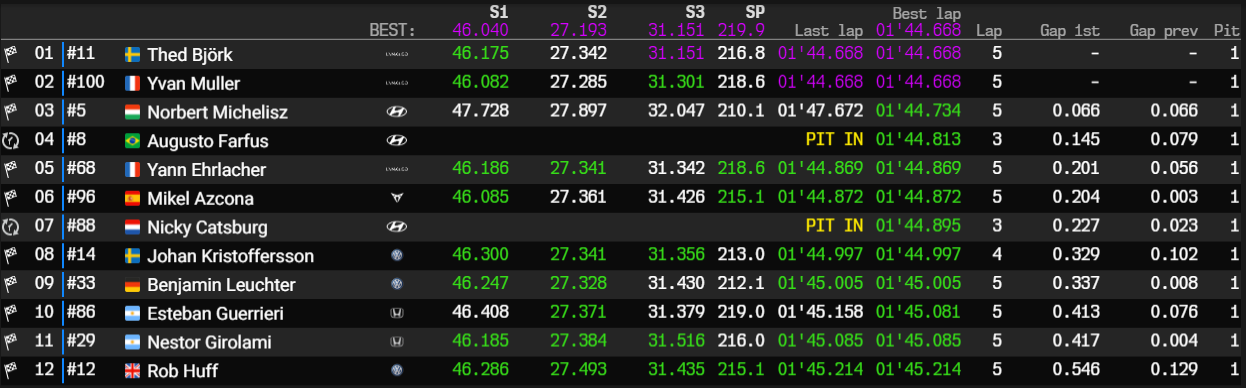Click Nestor Girolami's S3 time 31.516
Viewport: 1246px width, 388px height.
tap(676, 342)
